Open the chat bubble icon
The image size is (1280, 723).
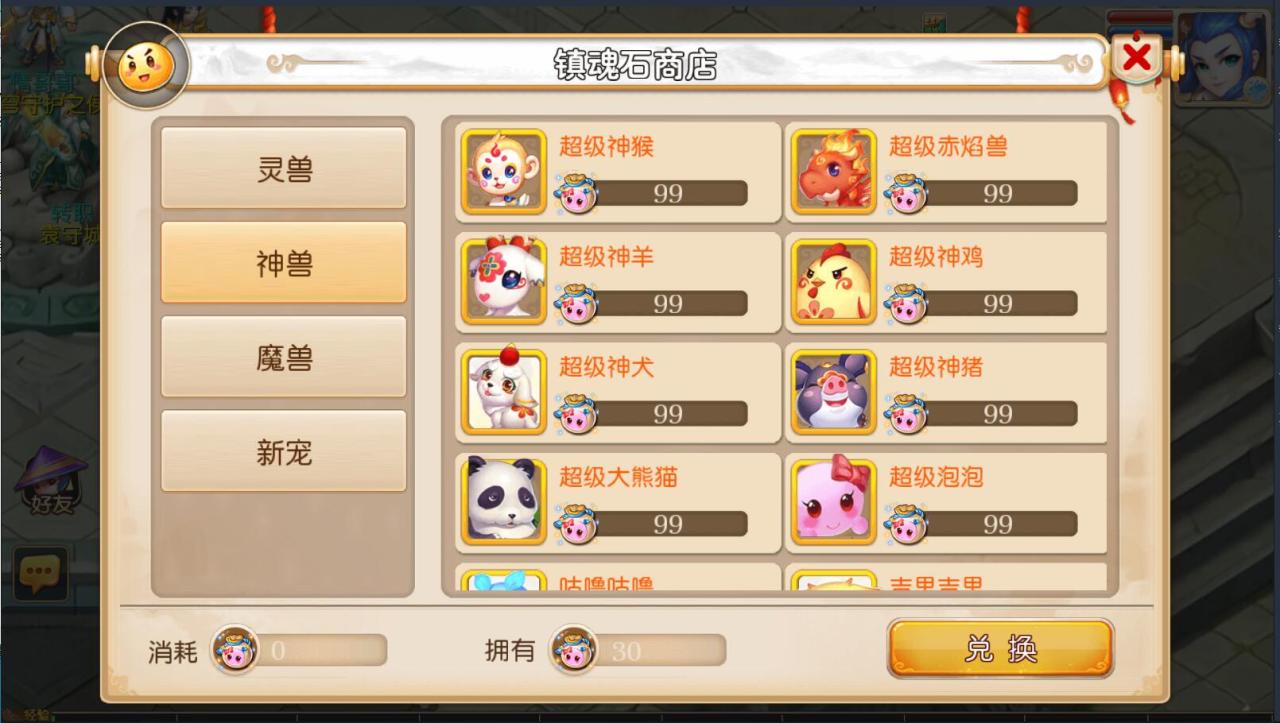tap(40, 574)
